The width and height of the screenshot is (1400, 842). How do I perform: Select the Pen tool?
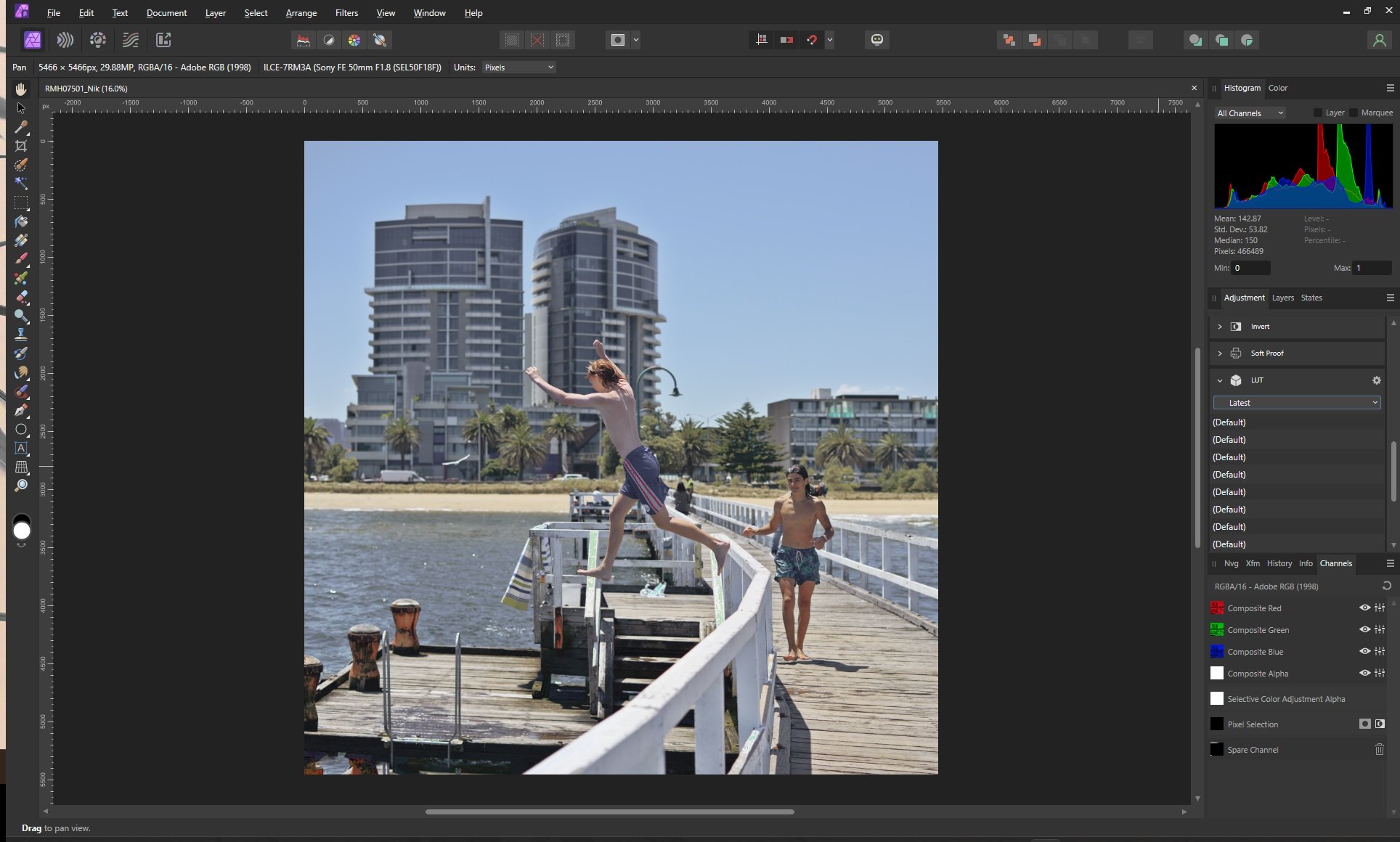(x=21, y=410)
